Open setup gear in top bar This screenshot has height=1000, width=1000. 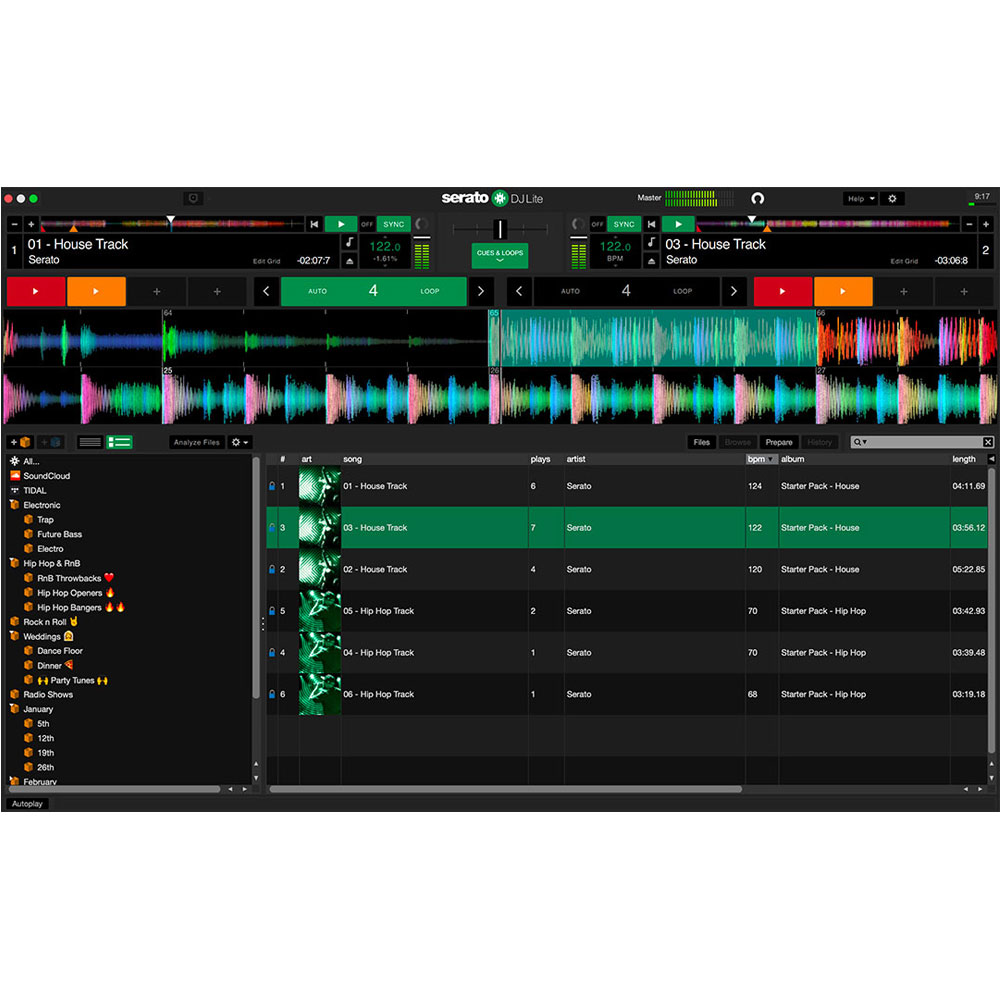tap(892, 199)
